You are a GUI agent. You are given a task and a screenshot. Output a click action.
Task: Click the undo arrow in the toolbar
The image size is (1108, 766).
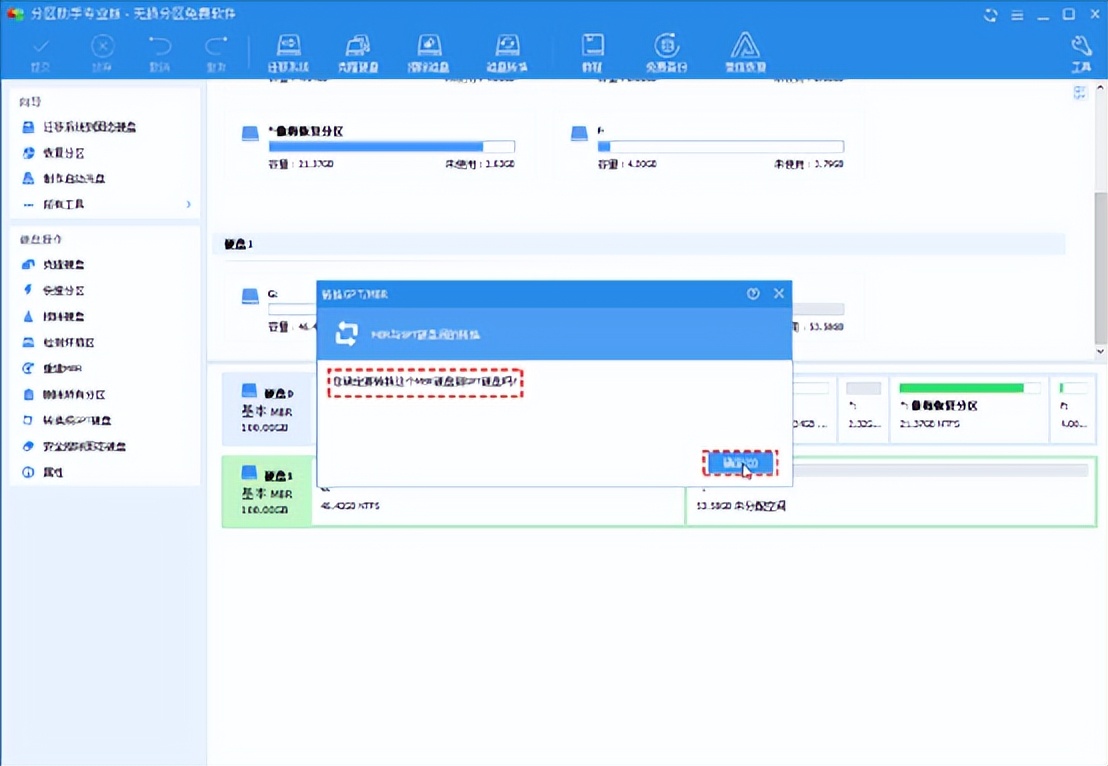(x=159, y=52)
